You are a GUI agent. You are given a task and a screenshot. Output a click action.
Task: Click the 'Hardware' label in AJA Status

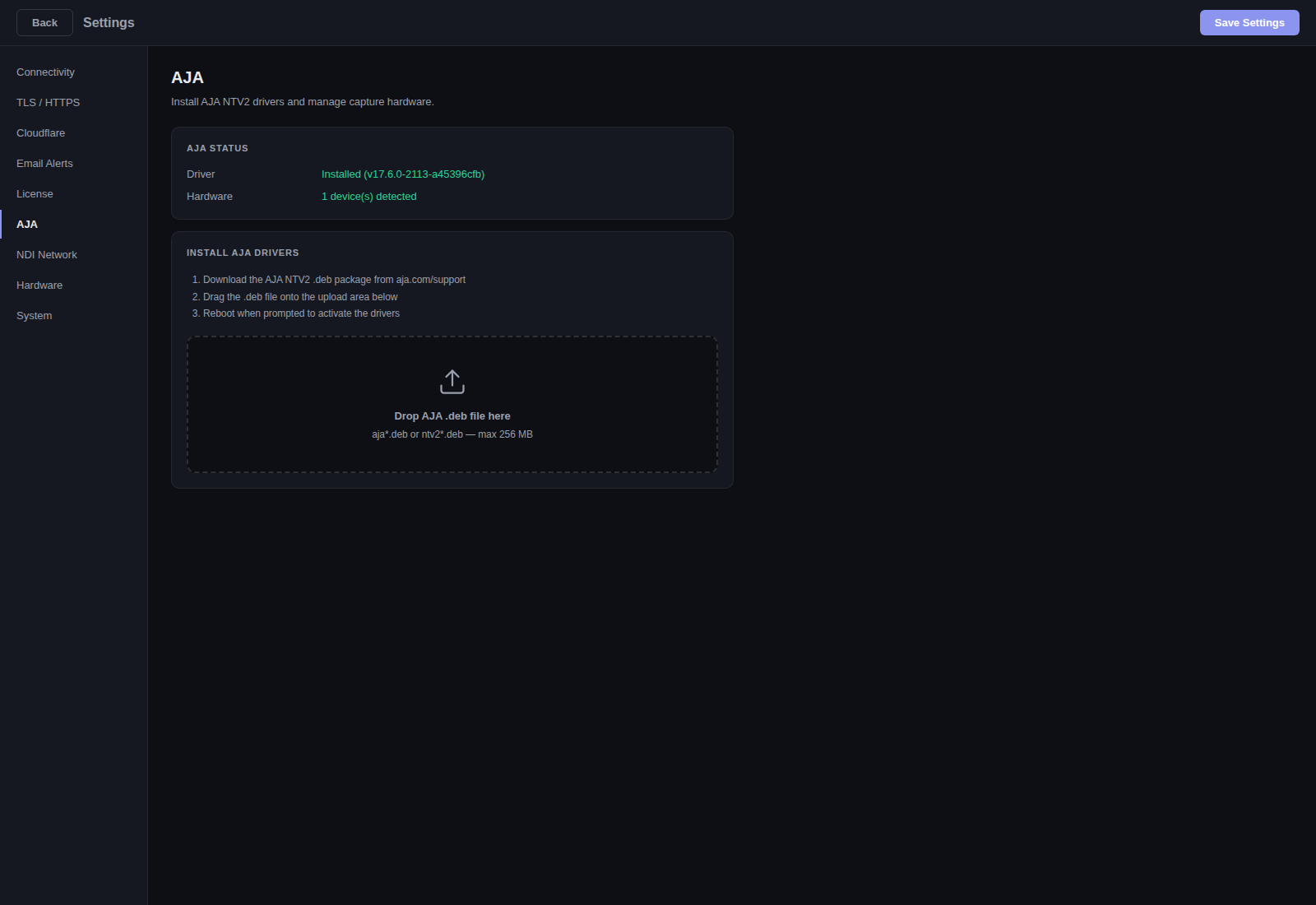pyautogui.click(x=210, y=197)
